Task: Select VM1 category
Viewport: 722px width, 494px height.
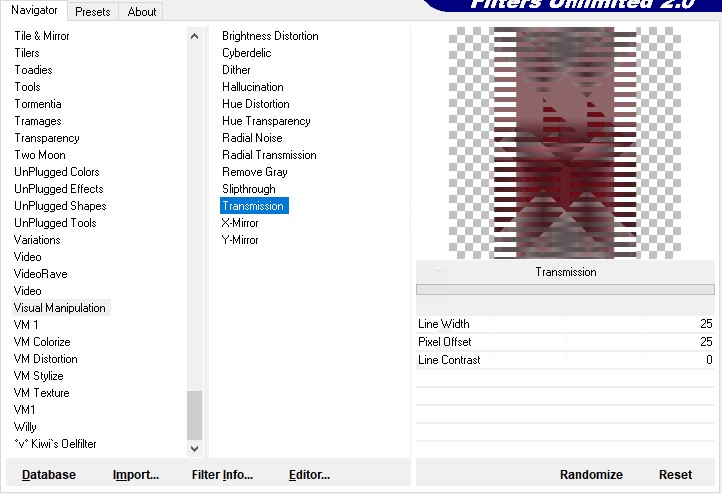Action: tap(25, 410)
